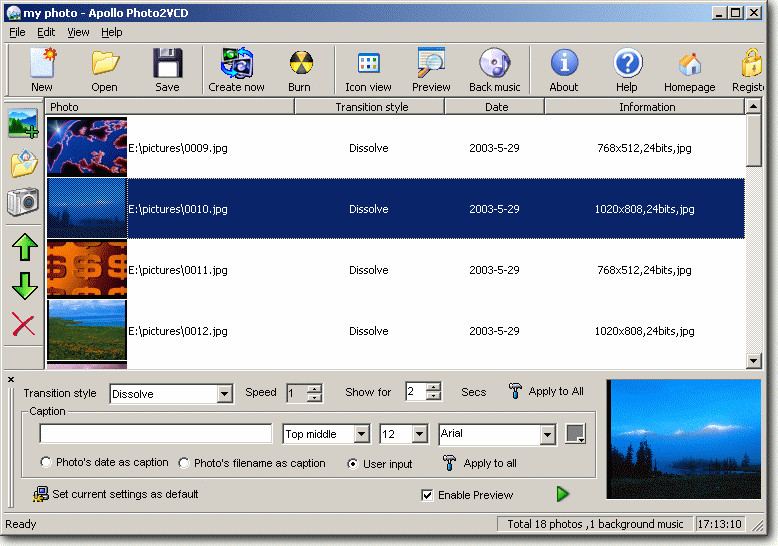Image resolution: width=778 pixels, height=546 pixels.
Task: Click Set current settings as default
Action: (x=124, y=494)
